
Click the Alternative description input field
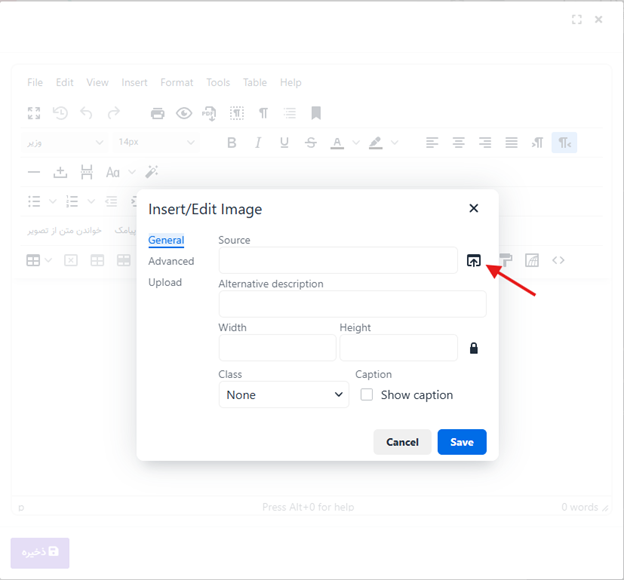352,304
